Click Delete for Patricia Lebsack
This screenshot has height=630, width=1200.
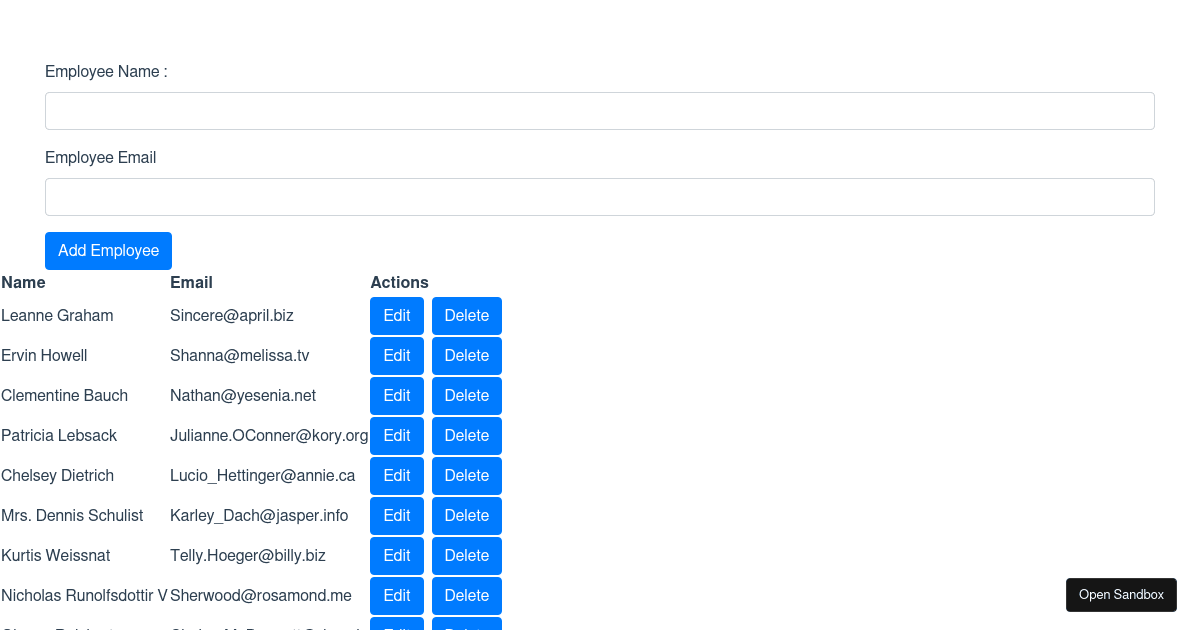pos(466,435)
